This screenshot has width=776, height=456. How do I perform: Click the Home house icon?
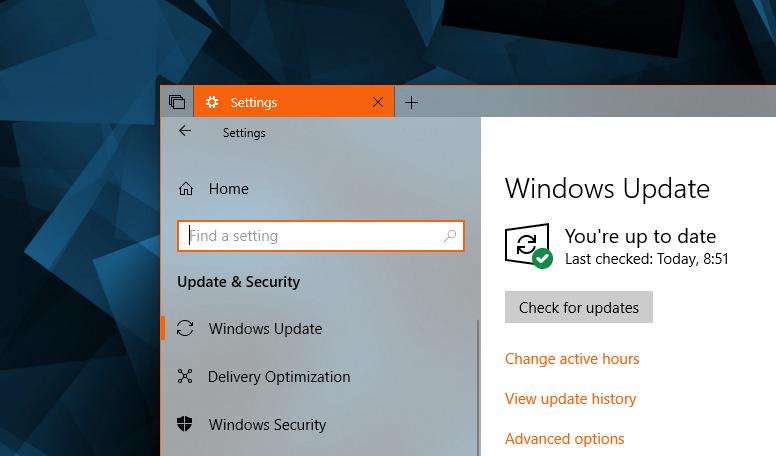click(186, 189)
